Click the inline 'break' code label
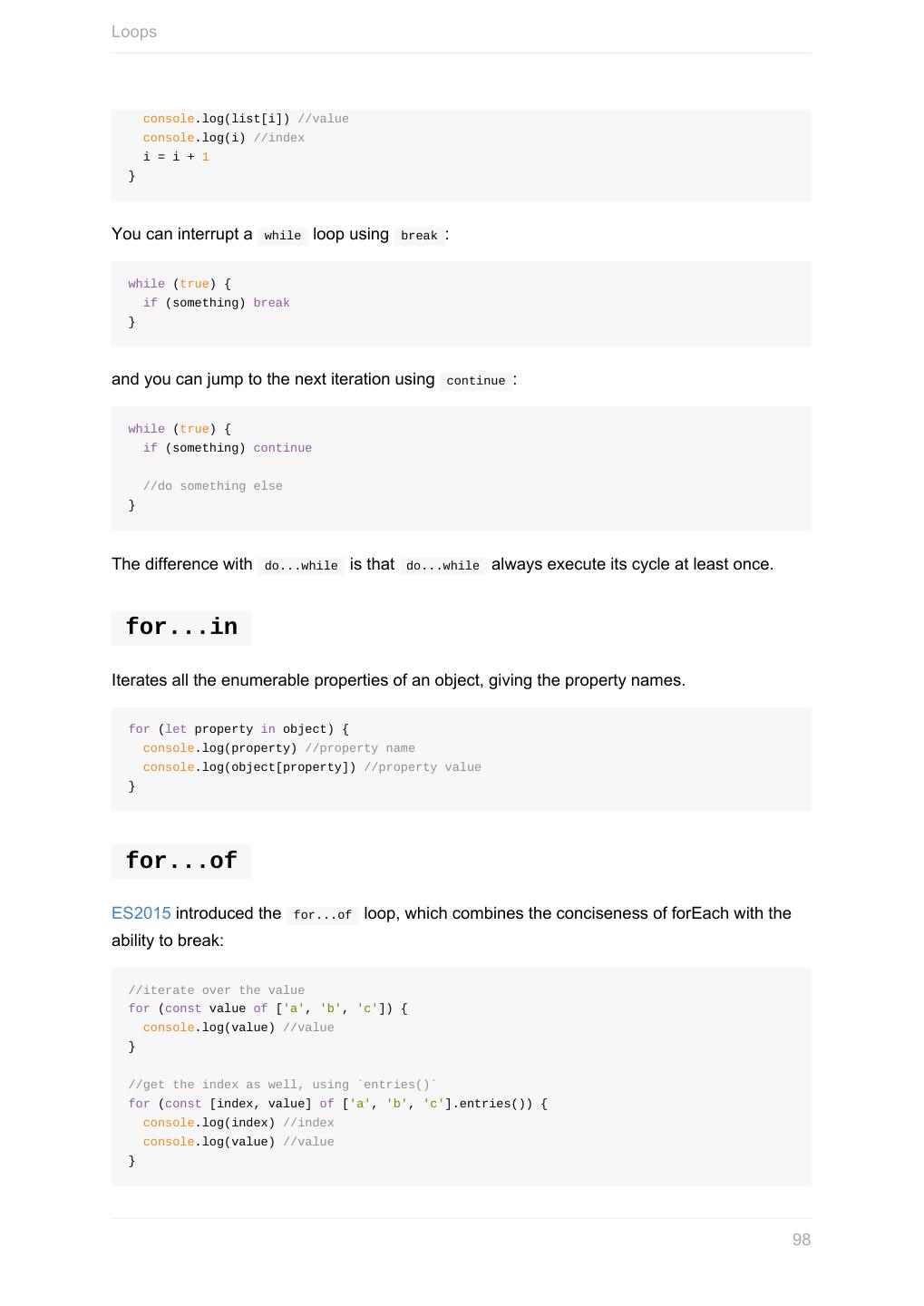 point(419,236)
